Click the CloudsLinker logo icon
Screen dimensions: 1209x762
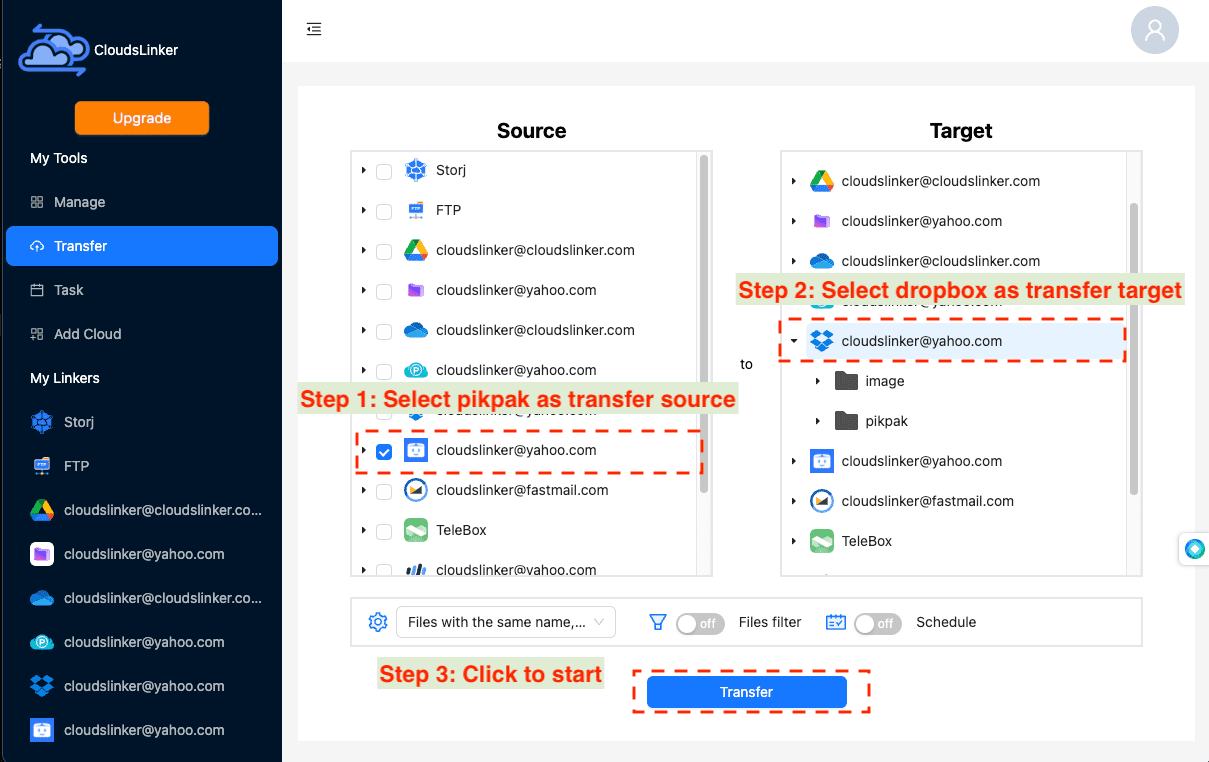(x=53, y=49)
